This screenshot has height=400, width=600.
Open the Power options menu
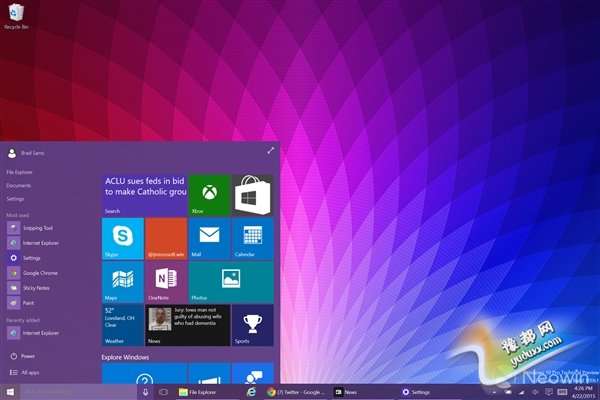(27, 355)
